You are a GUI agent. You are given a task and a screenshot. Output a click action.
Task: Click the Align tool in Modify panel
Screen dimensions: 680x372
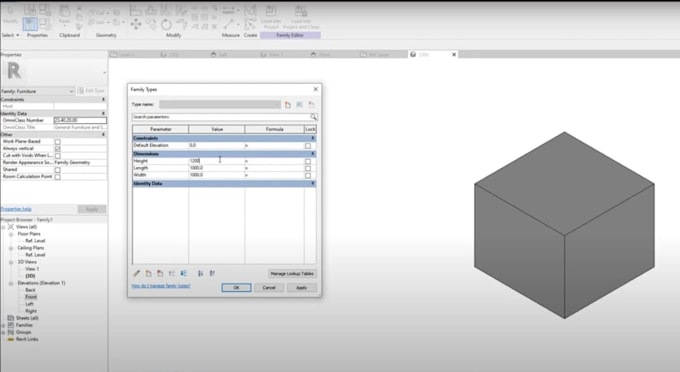tap(136, 10)
